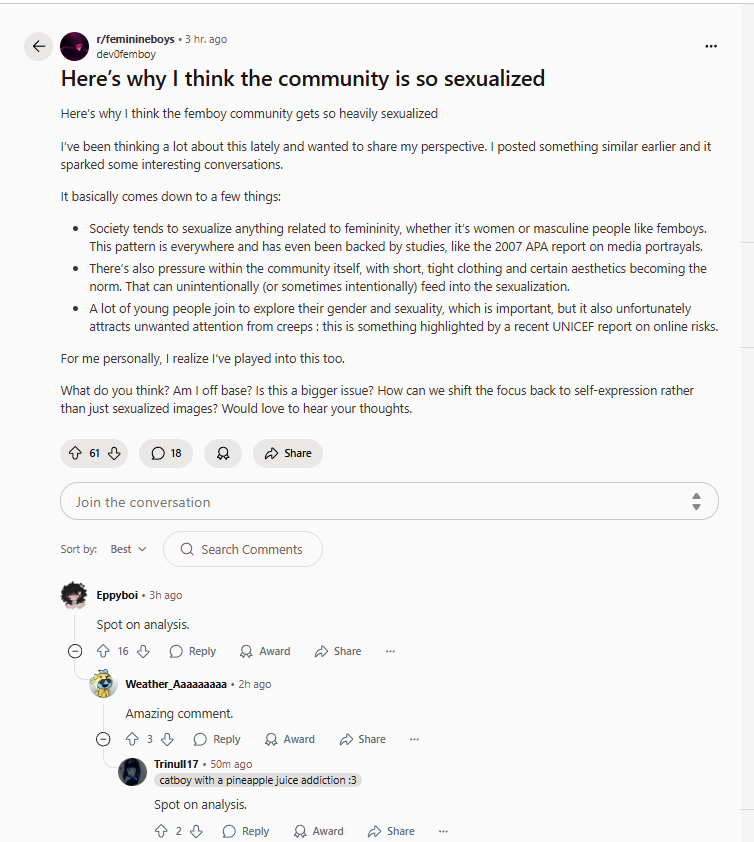
Task: Open more options on Weather_Aaaaaaaaa's comment
Action: click(414, 740)
